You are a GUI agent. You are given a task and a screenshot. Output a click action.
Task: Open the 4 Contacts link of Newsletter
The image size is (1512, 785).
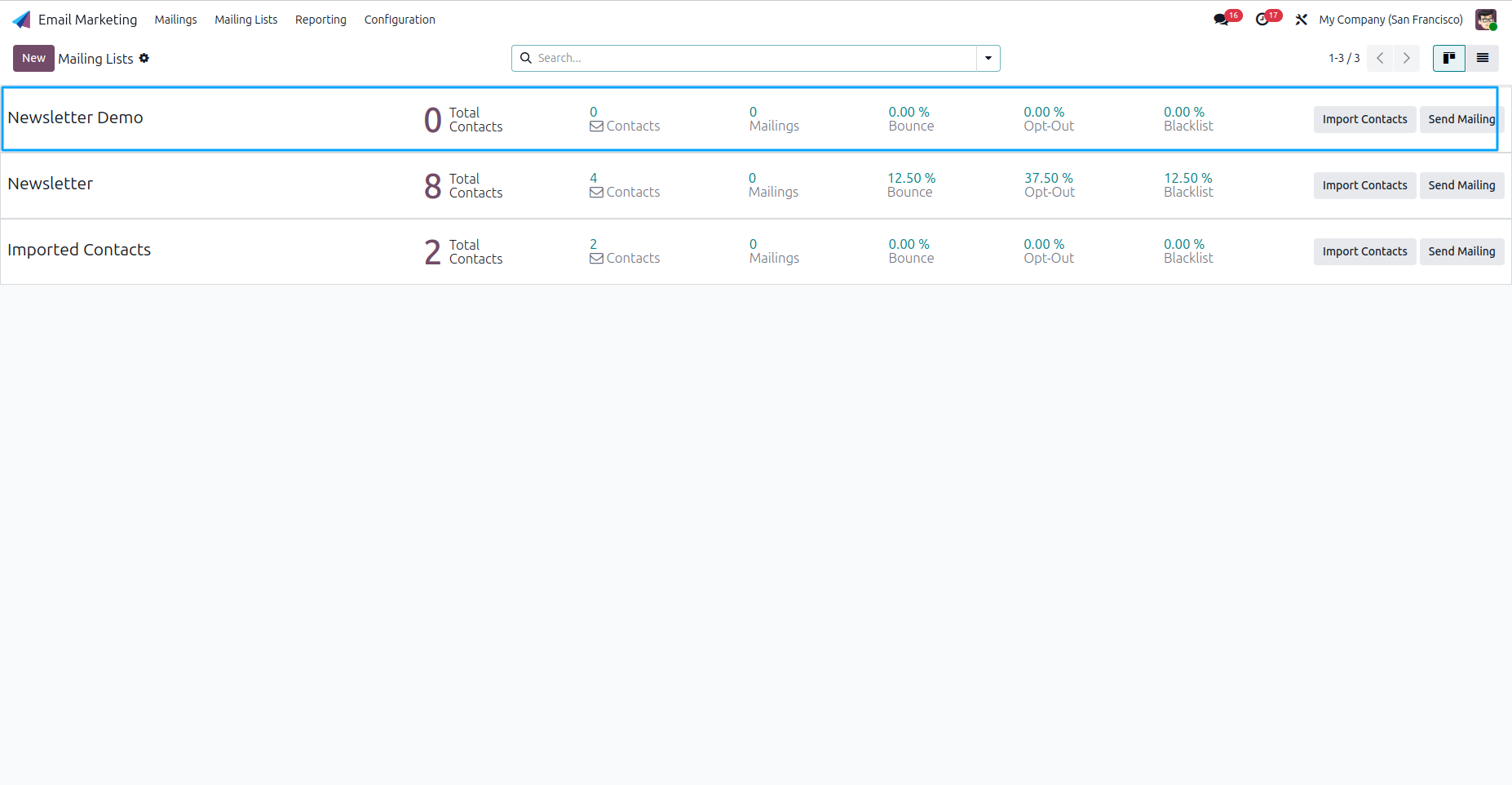click(x=625, y=185)
